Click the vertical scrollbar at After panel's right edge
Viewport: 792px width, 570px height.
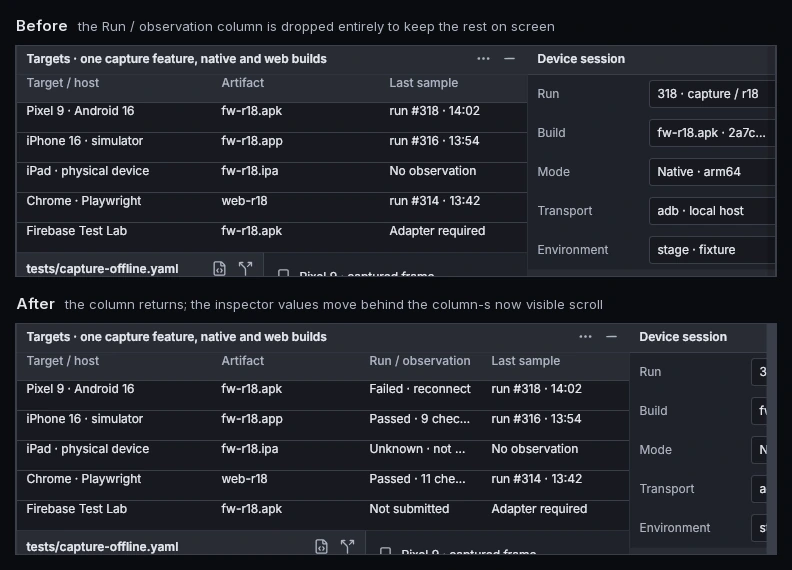[x=771, y=439]
